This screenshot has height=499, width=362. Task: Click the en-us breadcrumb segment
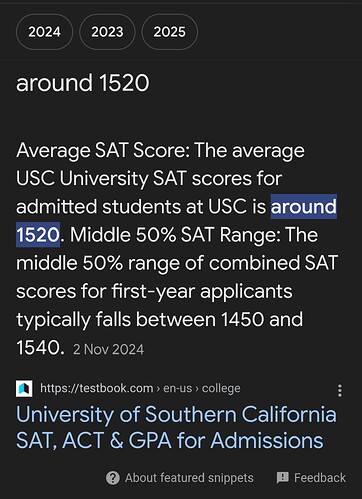point(178,388)
